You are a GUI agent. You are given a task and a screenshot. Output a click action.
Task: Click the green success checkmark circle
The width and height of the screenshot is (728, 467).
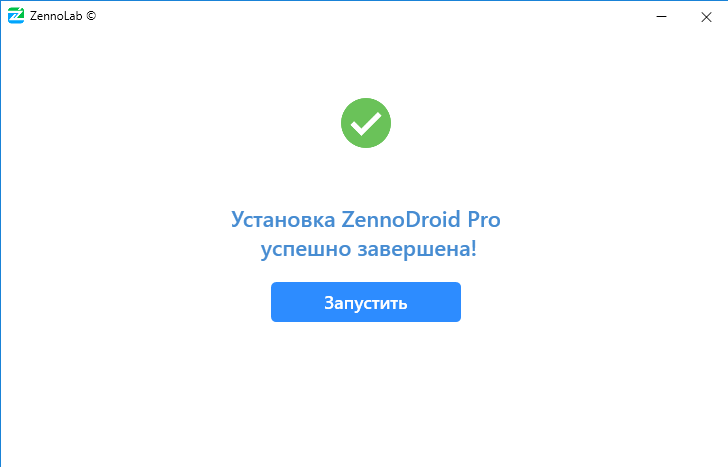point(366,123)
